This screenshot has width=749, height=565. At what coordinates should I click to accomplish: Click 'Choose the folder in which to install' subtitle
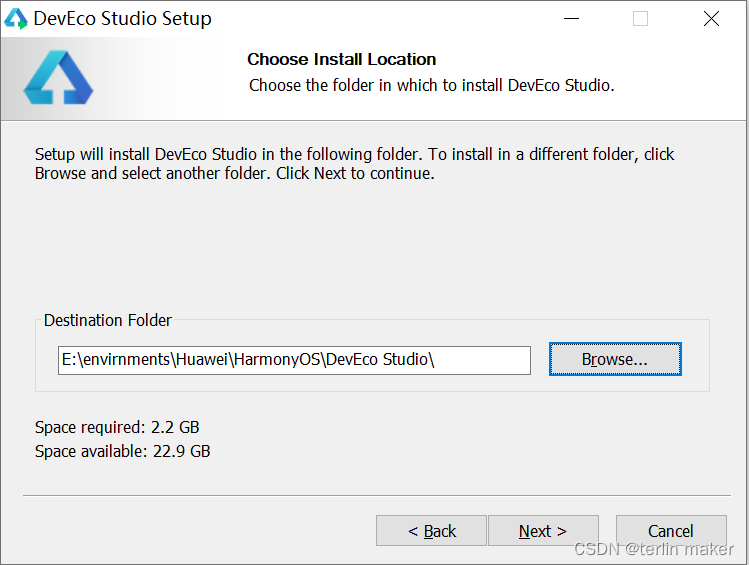click(x=431, y=85)
